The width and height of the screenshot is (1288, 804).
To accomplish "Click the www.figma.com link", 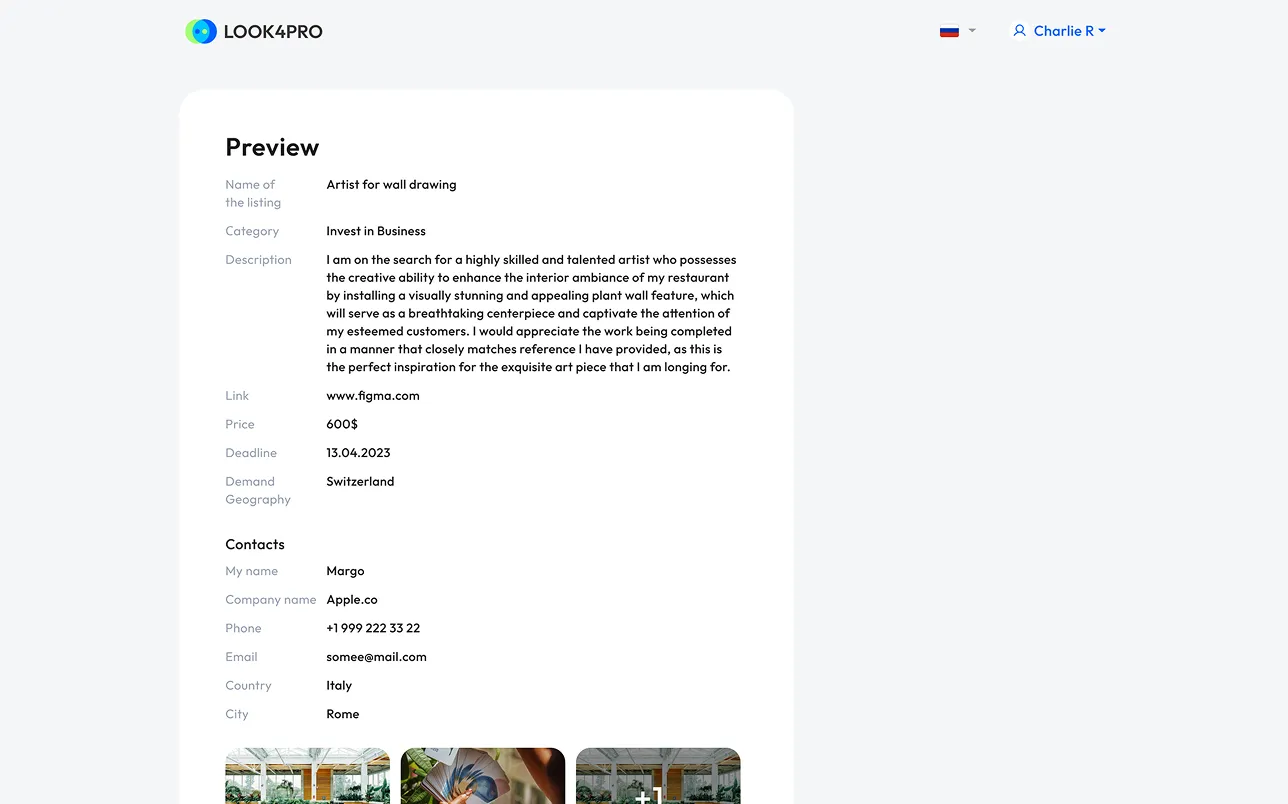I will click(373, 396).
